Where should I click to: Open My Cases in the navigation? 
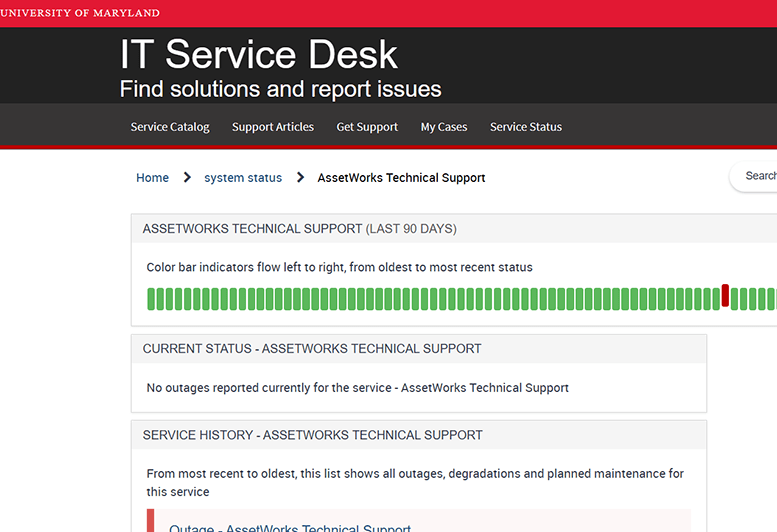point(444,127)
